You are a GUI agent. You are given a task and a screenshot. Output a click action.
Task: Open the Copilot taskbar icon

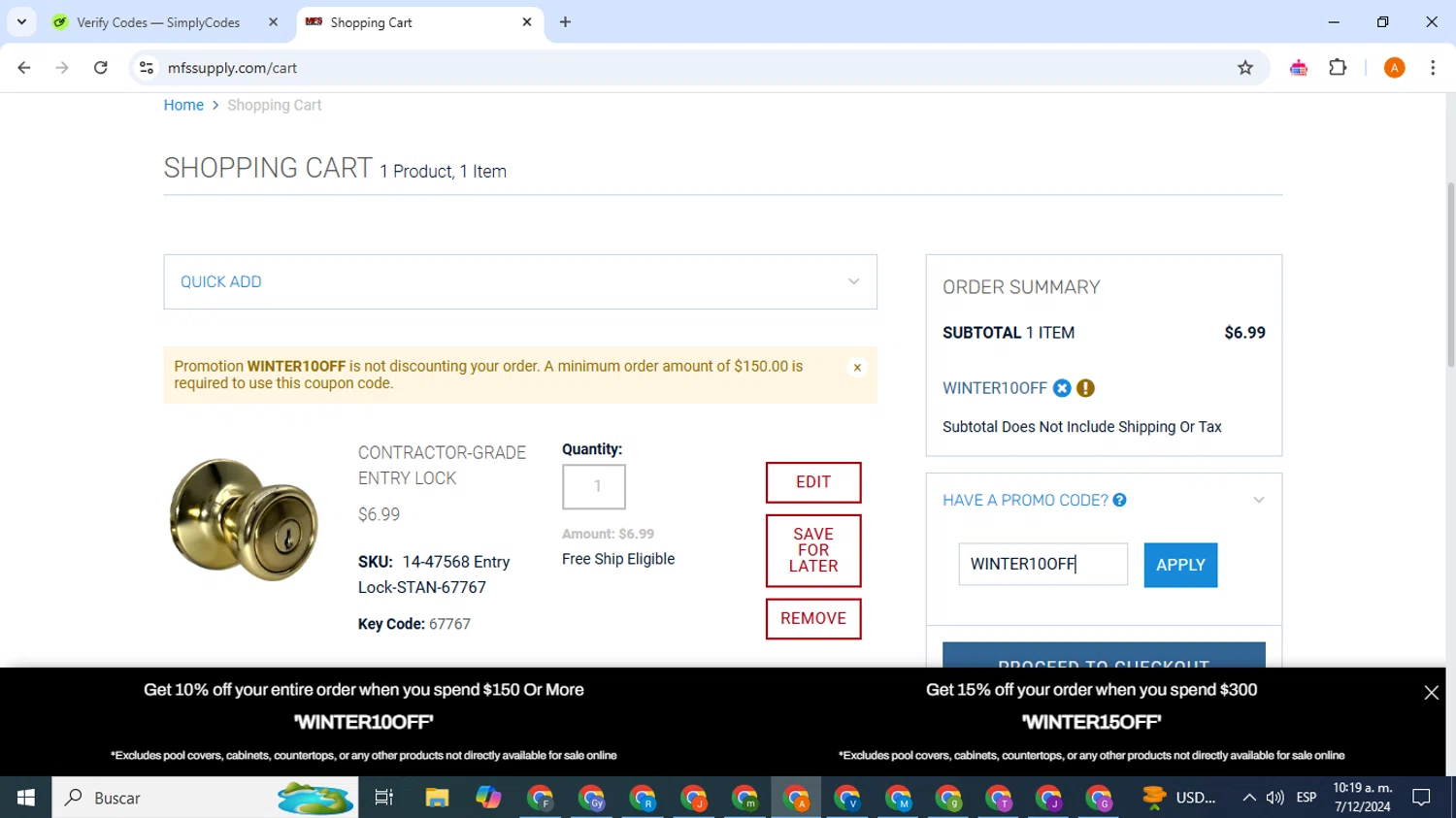tap(488, 798)
